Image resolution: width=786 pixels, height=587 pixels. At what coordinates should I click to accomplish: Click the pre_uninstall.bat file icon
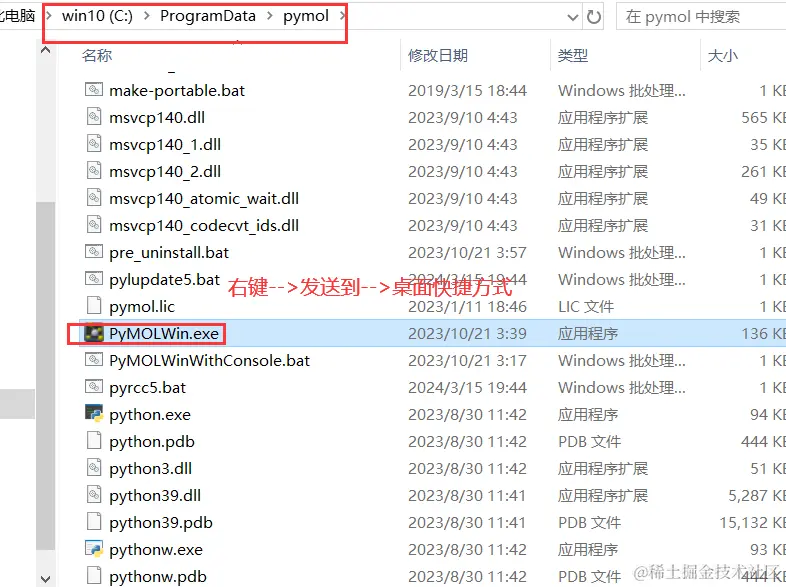[94, 252]
